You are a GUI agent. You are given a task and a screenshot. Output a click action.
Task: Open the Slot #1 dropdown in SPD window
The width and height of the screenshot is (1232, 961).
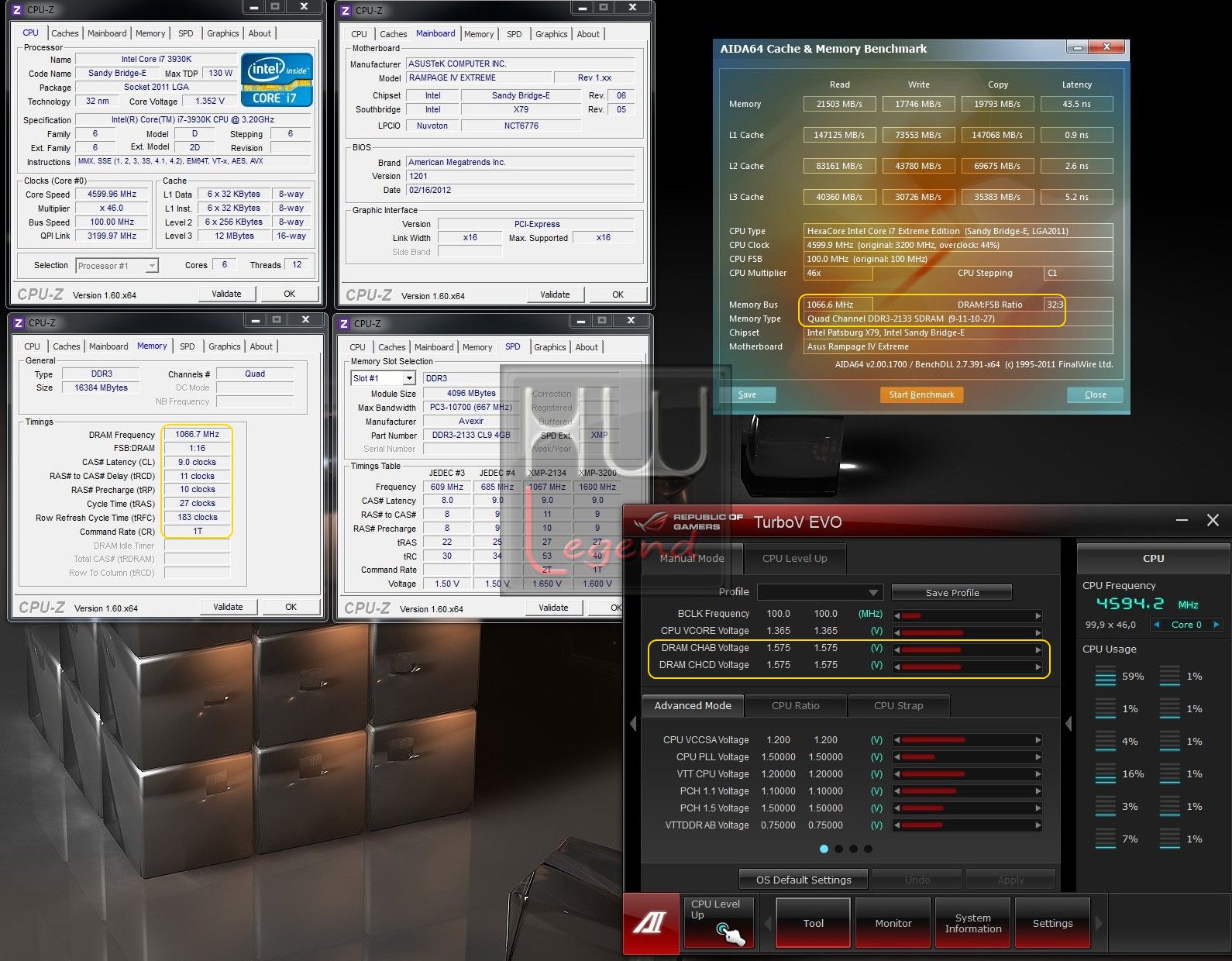(x=384, y=378)
